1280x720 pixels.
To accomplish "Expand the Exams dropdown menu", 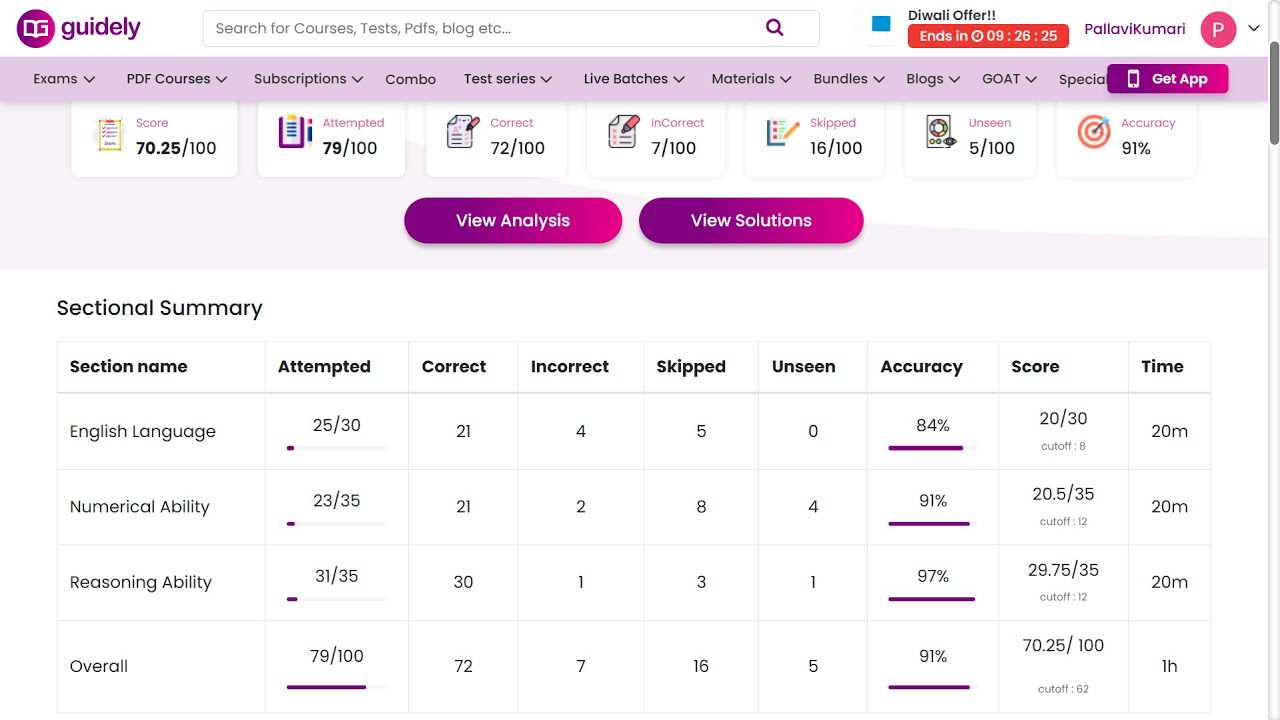I will click(64, 79).
